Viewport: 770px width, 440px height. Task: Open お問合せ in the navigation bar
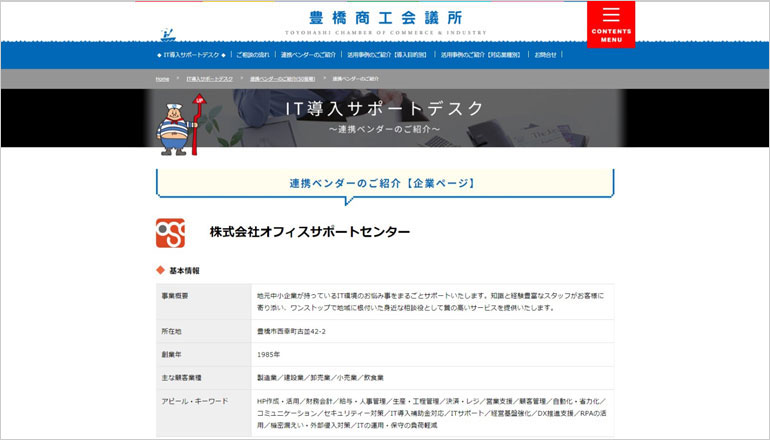pyautogui.click(x=545, y=55)
